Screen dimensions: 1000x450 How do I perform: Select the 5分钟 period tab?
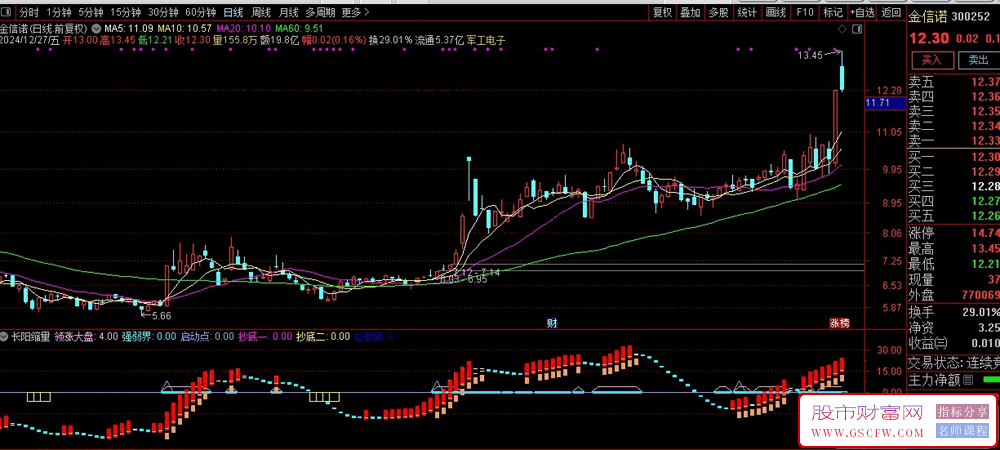pyautogui.click(x=91, y=12)
